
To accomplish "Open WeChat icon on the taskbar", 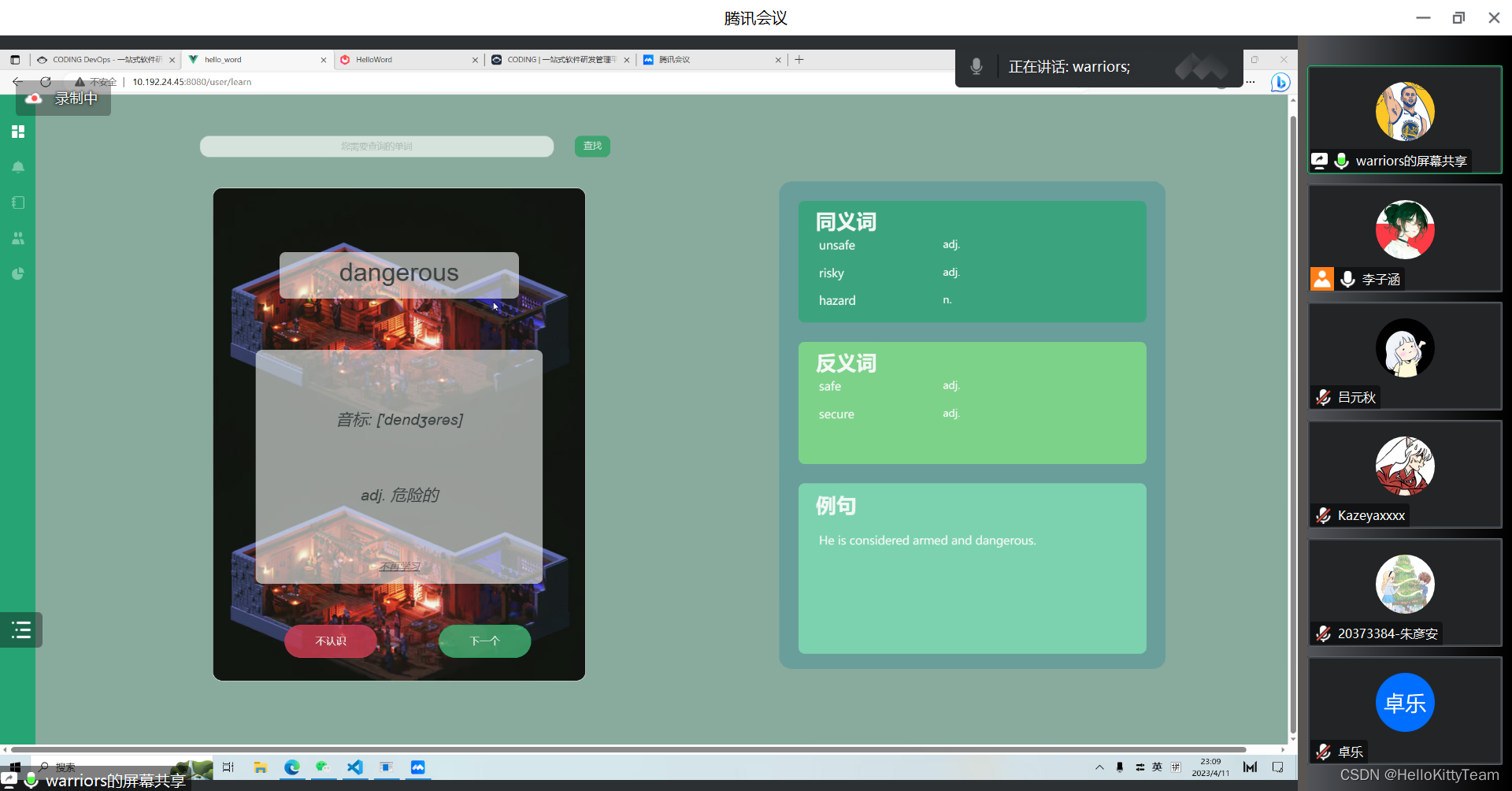I will [x=323, y=767].
